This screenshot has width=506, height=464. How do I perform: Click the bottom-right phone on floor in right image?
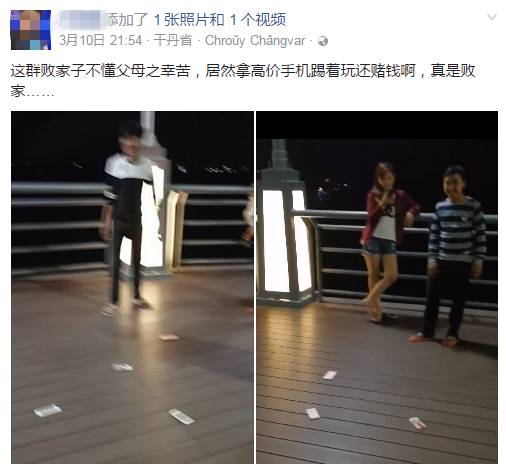(417, 423)
